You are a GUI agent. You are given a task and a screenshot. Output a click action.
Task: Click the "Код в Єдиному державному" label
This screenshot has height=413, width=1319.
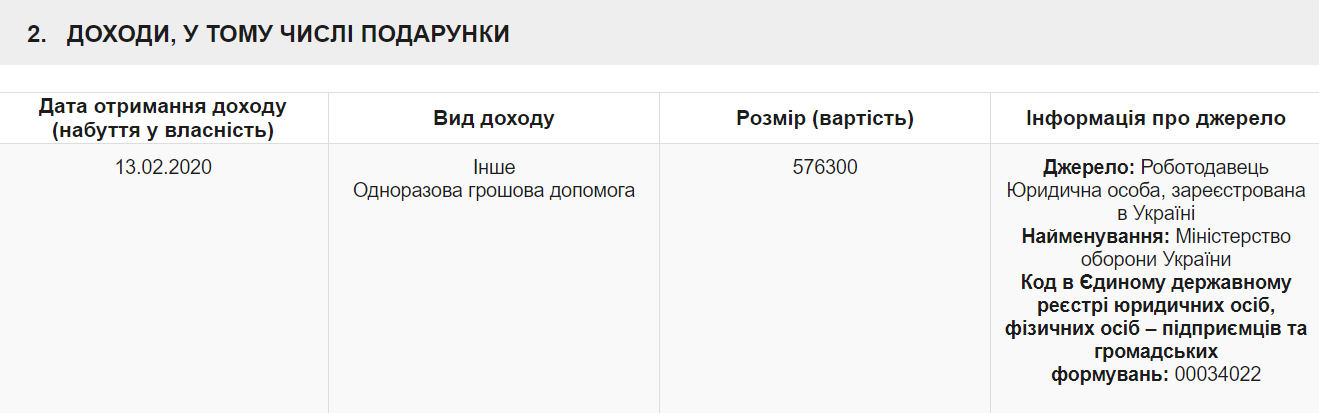pos(1155,282)
